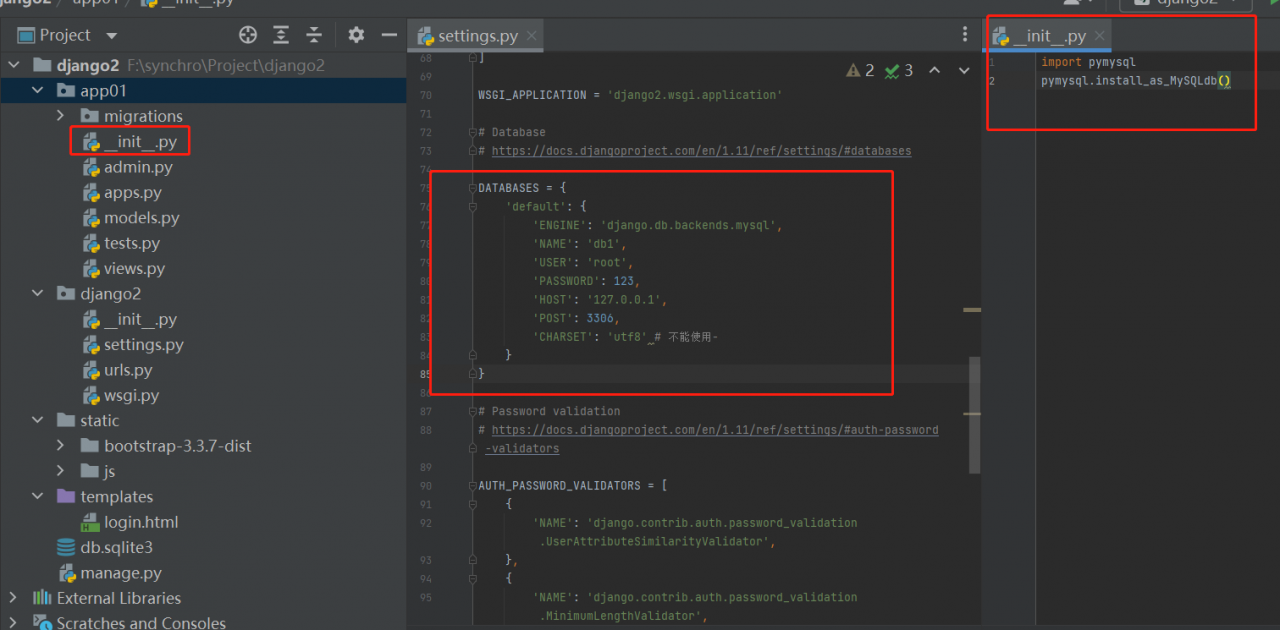Expand External Libraries node

pyautogui.click(x=13, y=598)
